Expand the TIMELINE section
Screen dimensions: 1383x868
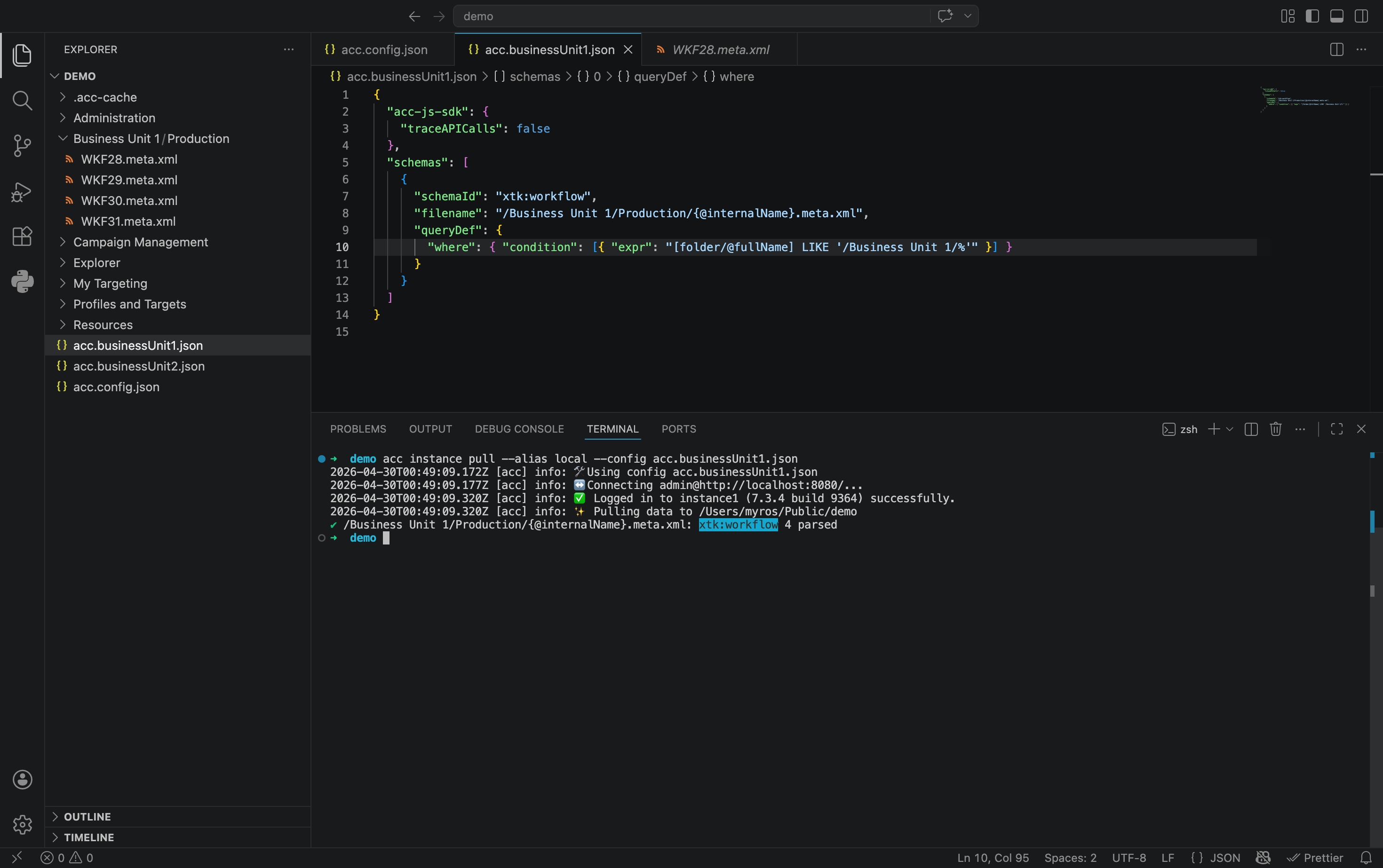[178, 837]
